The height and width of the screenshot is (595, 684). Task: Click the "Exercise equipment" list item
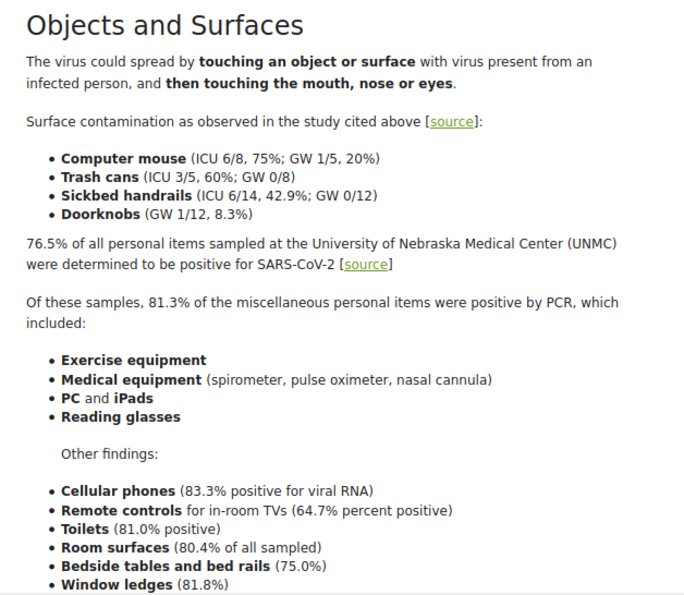tap(133, 361)
